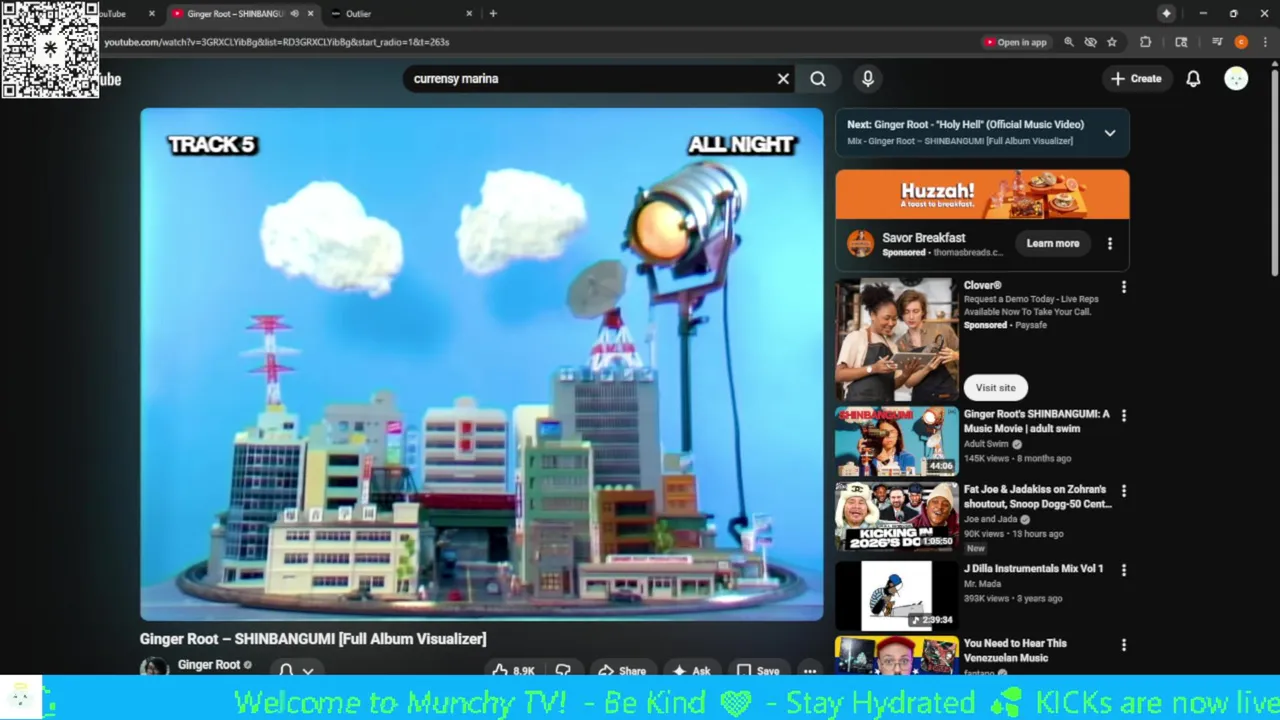Click the Gemini sparkle icon in tab strip
The width and height of the screenshot is (1280, 720).
[x=1166, y=13]
